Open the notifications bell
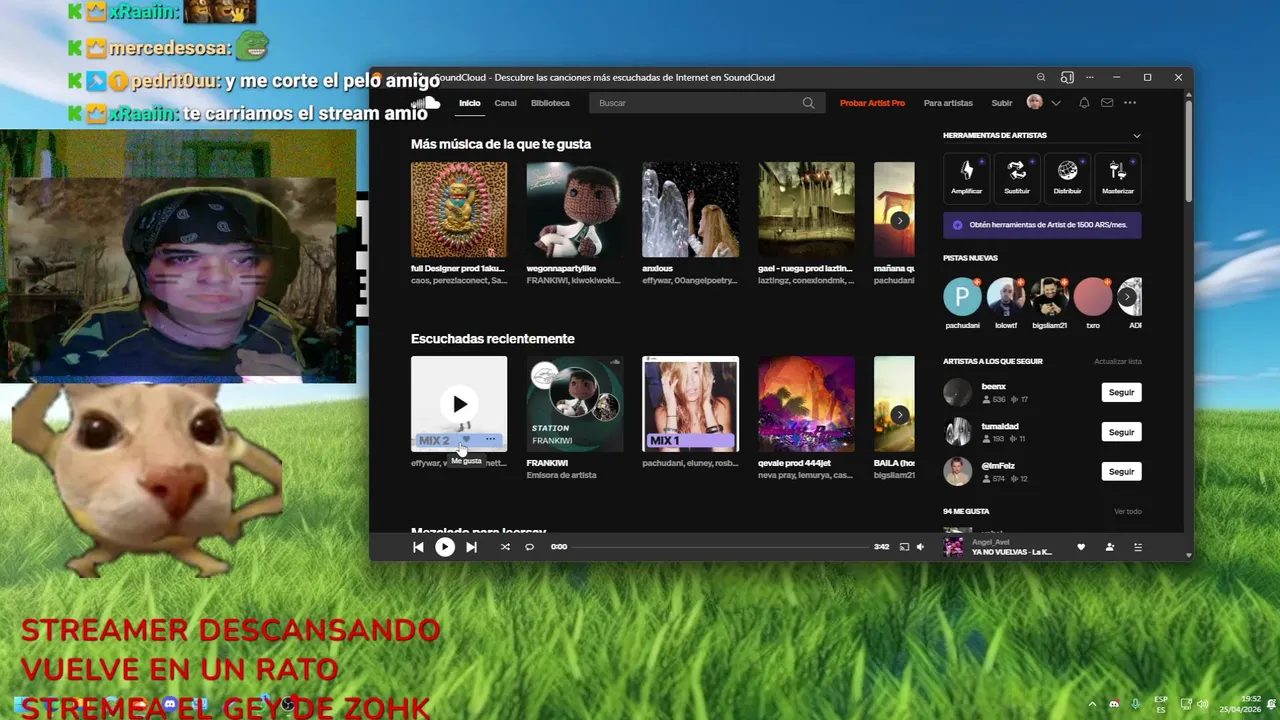 pos(1084,103)
